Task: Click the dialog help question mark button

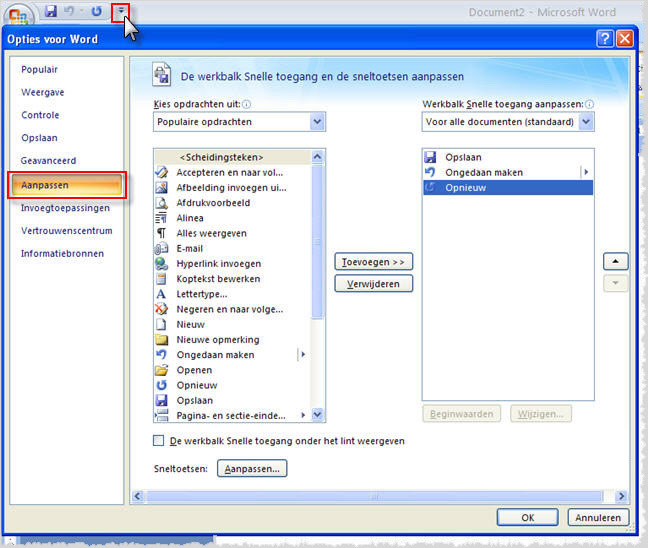Action: [x=605, y=39]
